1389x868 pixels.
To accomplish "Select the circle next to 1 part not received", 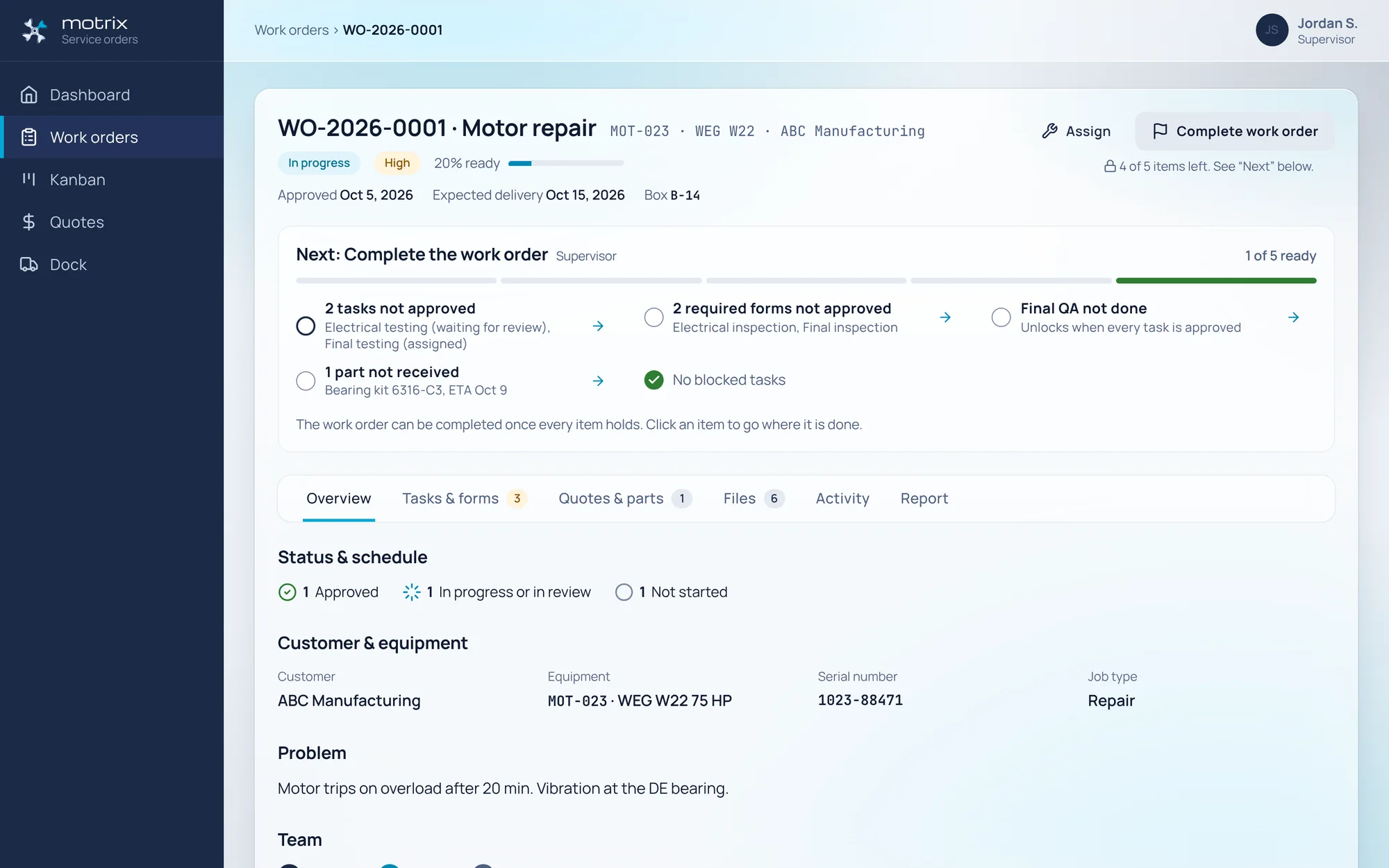I will coord(306,381).
